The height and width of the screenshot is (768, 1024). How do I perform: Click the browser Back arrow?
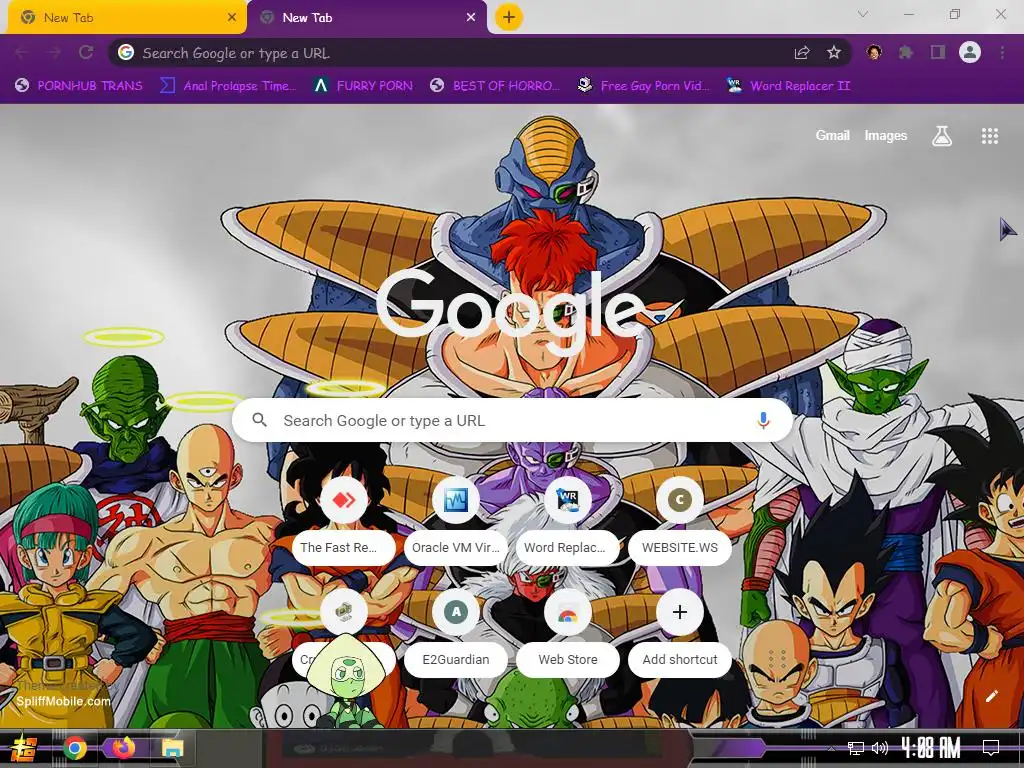point(22,53)
